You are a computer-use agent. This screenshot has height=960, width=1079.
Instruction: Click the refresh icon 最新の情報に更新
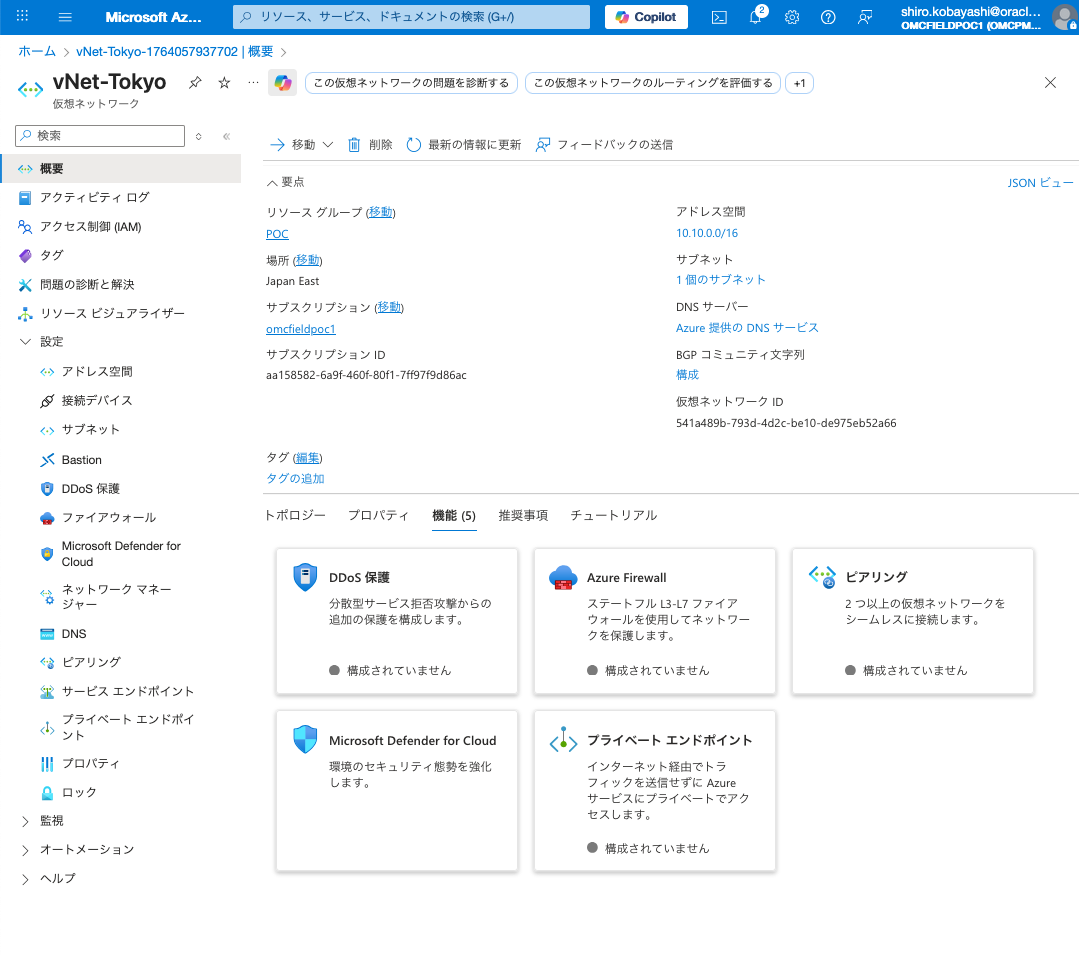point(414,145)
